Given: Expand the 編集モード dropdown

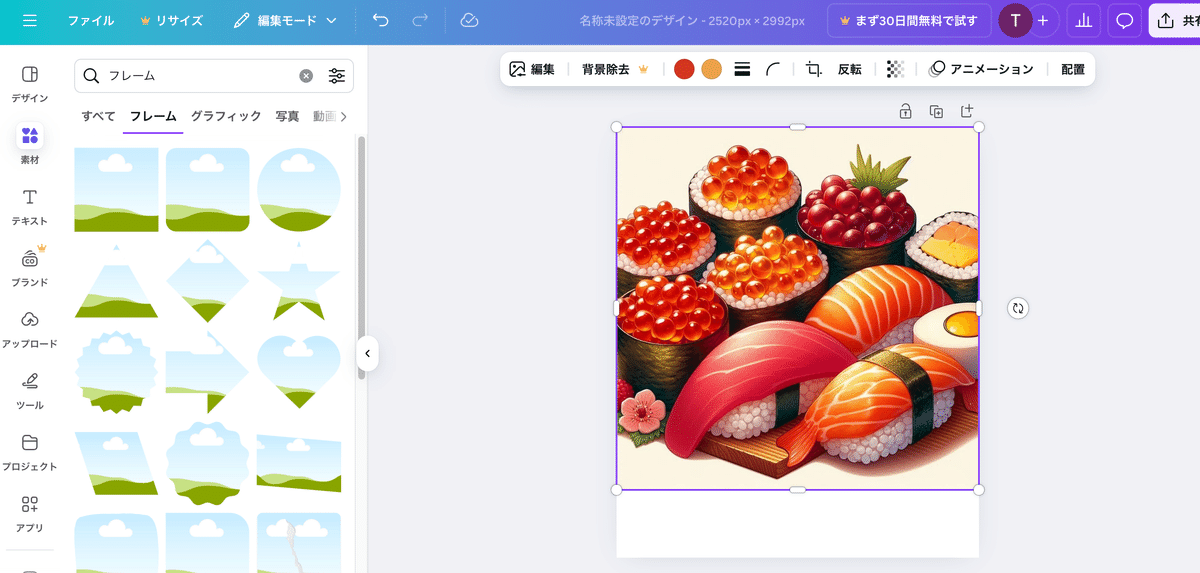Looking at the screenshot, I should pyautogui.click(x=285, y=20).
